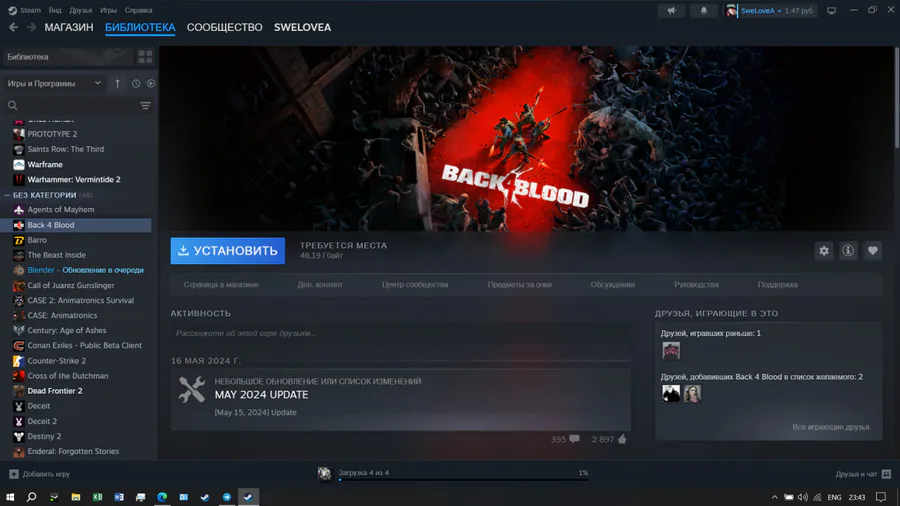The height and width of the screenshot is (506, 900).
Task: Click the main page vertical scrollbar
Action: click(x=897, y=98)
